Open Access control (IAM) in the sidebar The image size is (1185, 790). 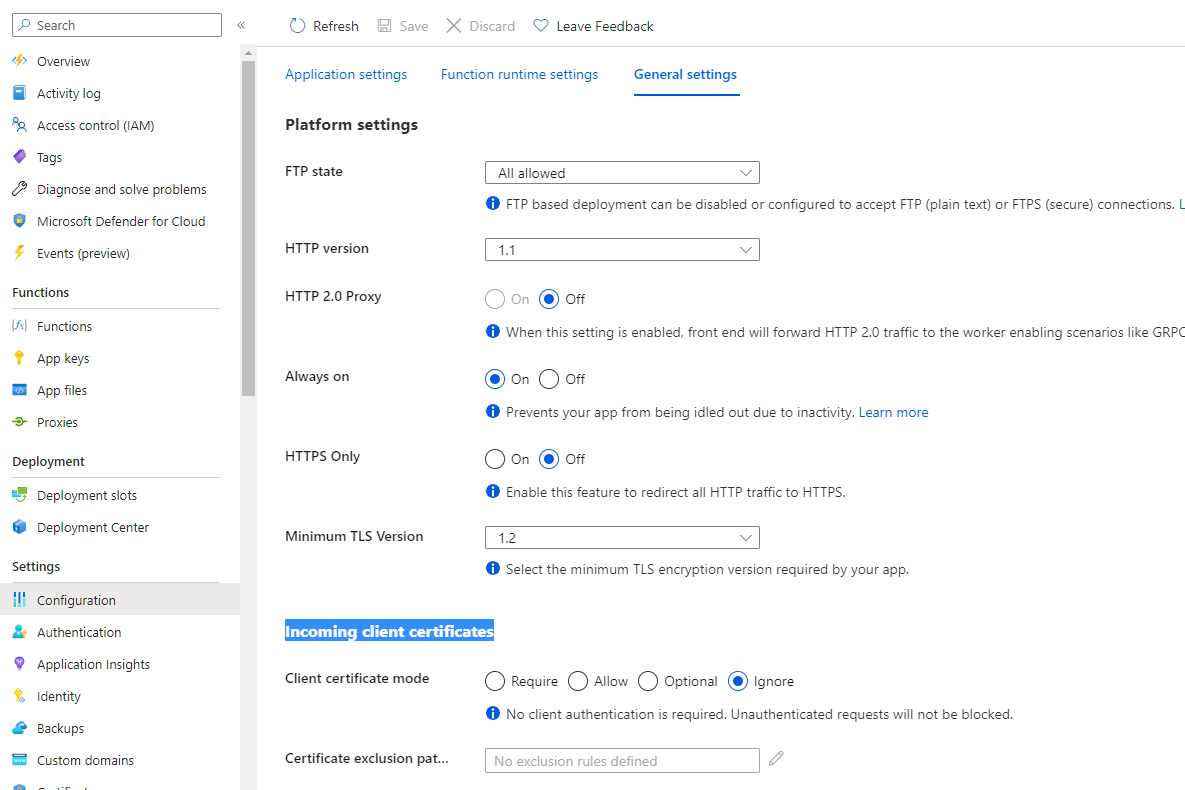(95, 125)
